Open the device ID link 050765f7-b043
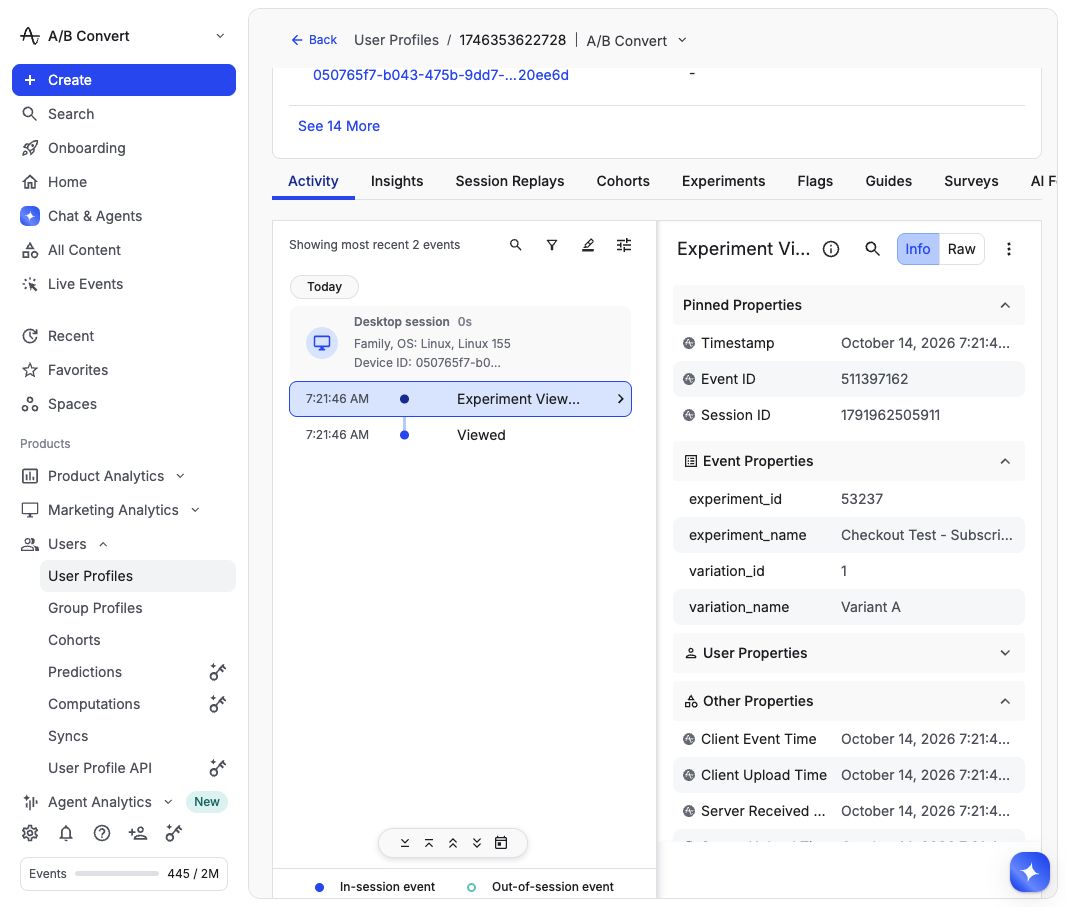Screen dimensions: 1066x907 click(441, 75)
